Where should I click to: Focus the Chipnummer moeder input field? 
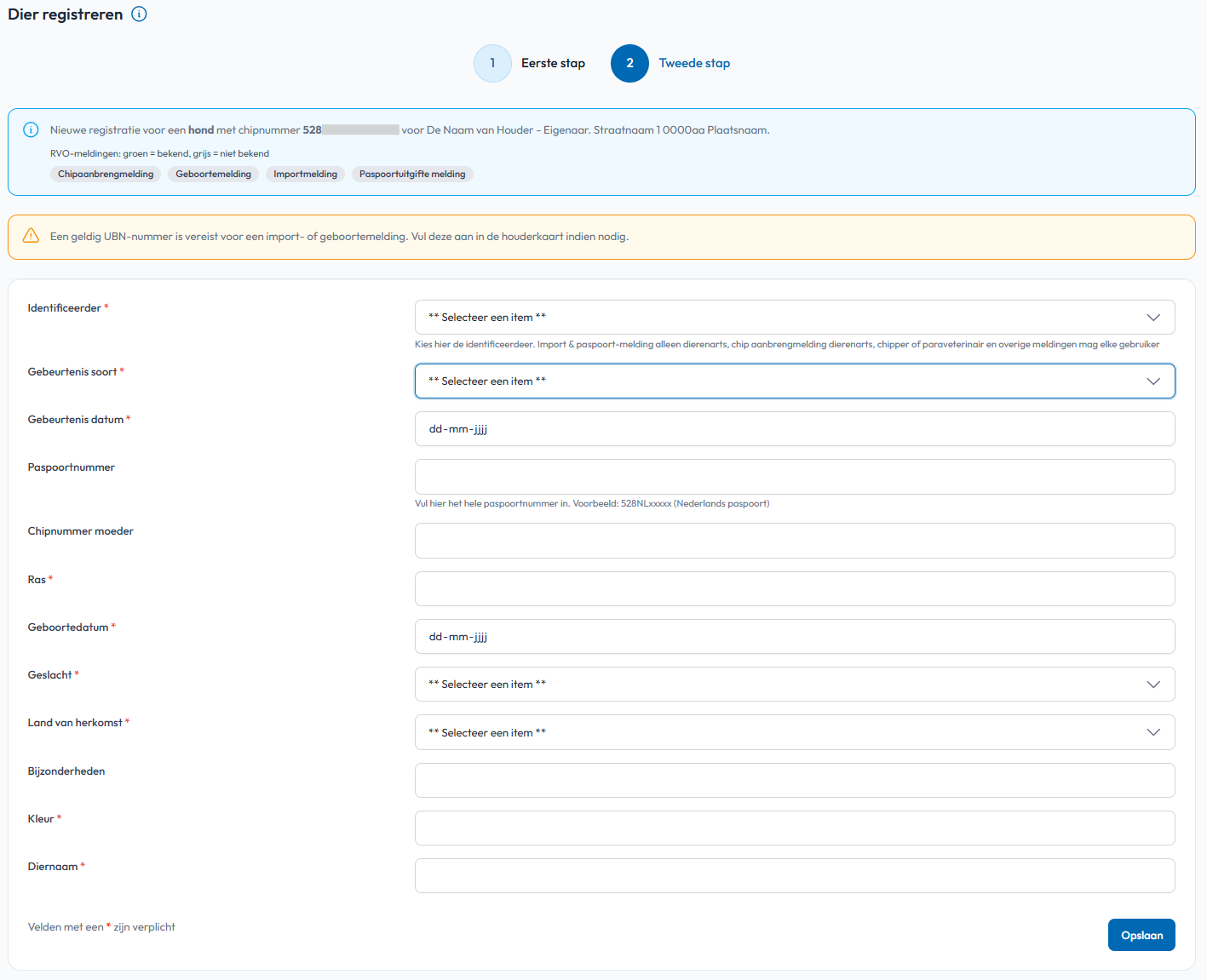pyautogui.click(x=795, y=541)
